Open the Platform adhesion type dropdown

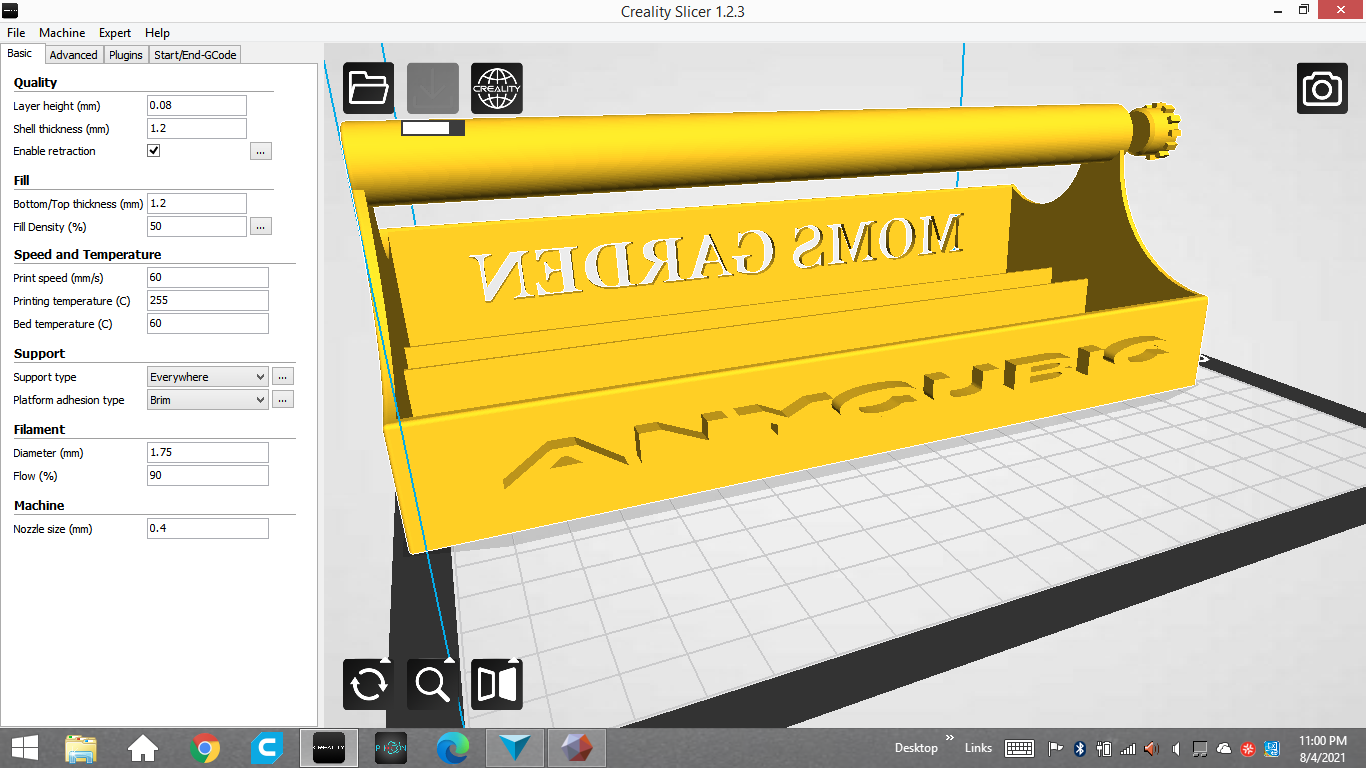(x=207, y=400)
